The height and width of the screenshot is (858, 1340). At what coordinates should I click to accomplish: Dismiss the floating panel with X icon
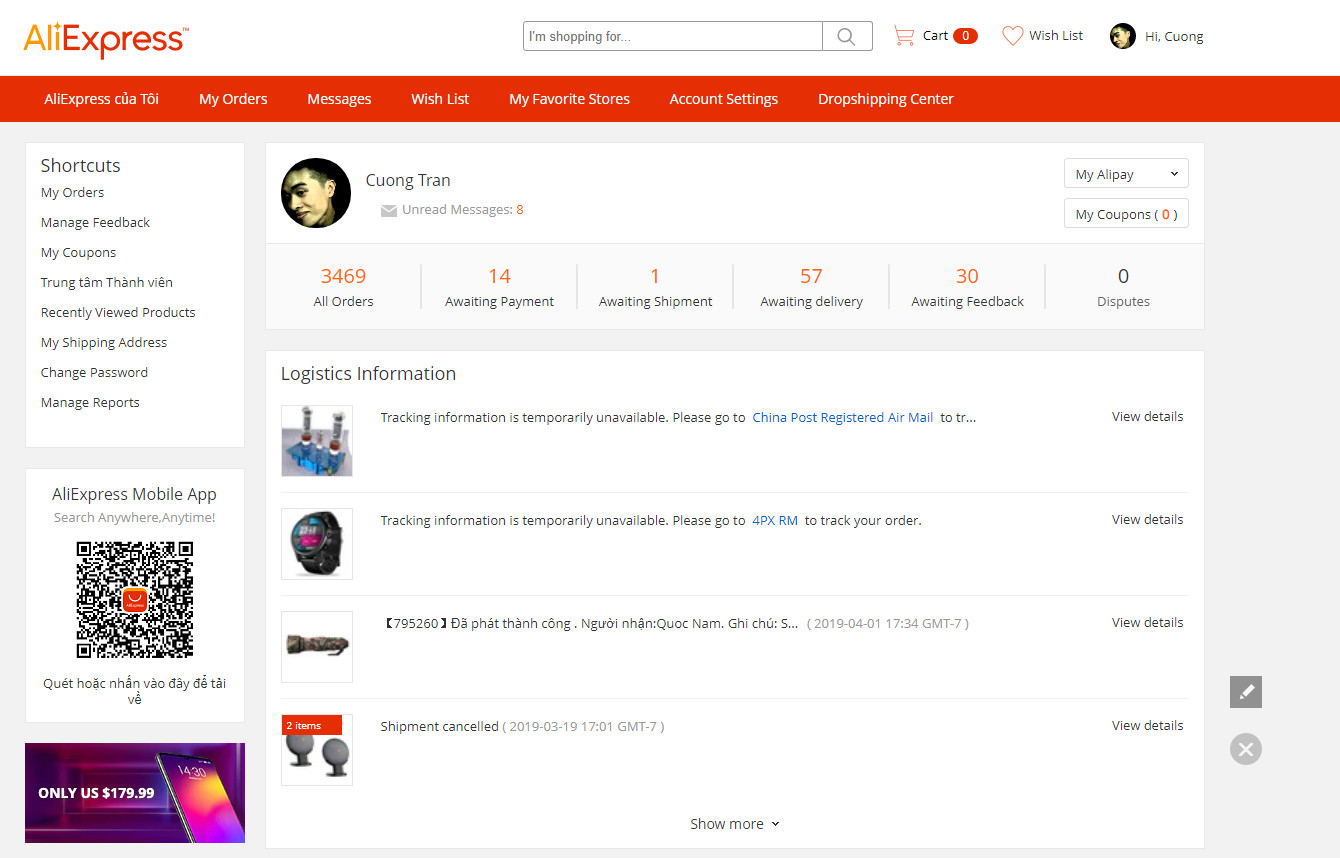[x=1245, y=749]
